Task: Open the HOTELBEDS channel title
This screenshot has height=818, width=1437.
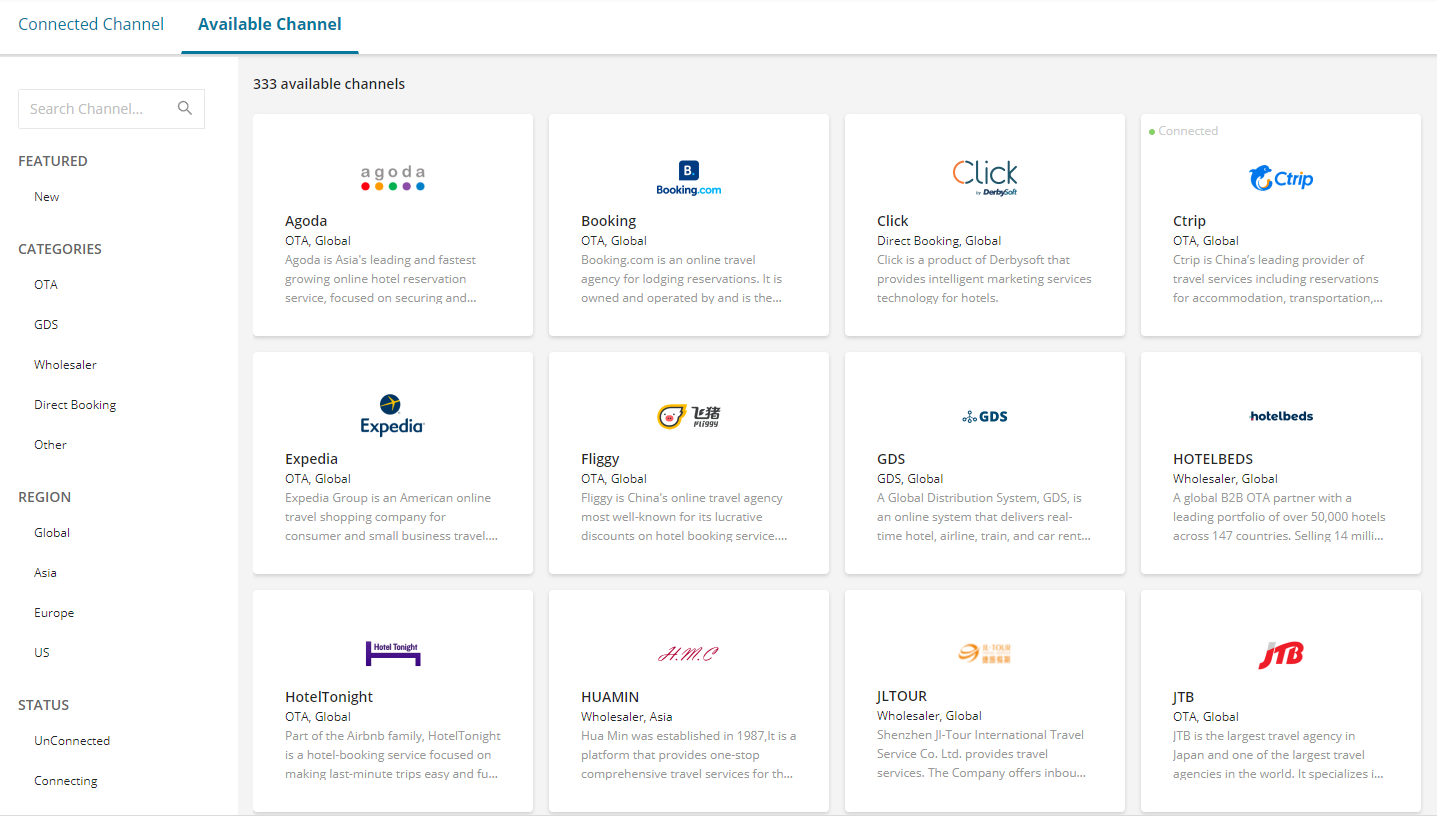Action: coord(1213,459)
